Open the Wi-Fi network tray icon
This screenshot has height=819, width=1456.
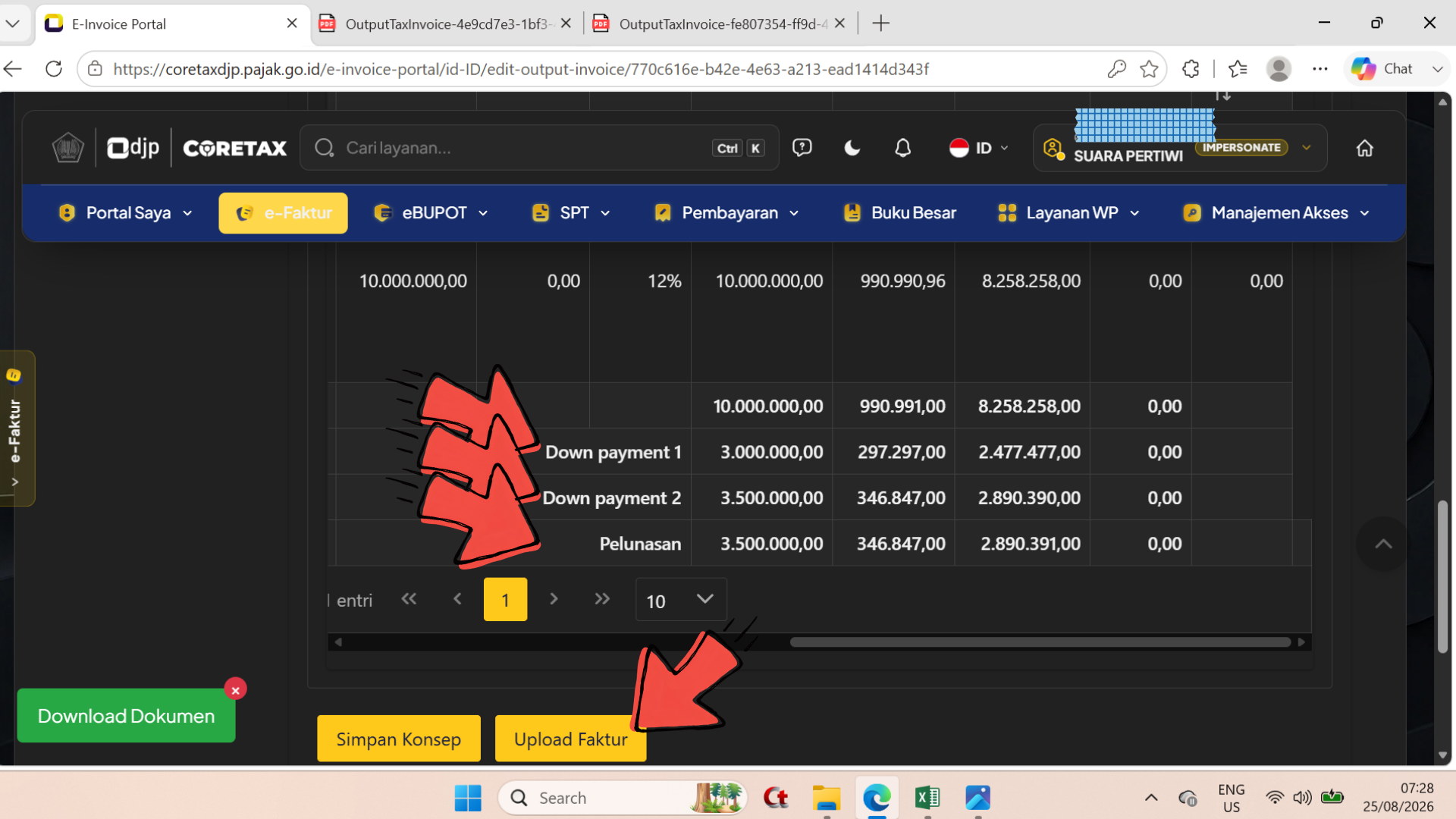(1275, 798)
